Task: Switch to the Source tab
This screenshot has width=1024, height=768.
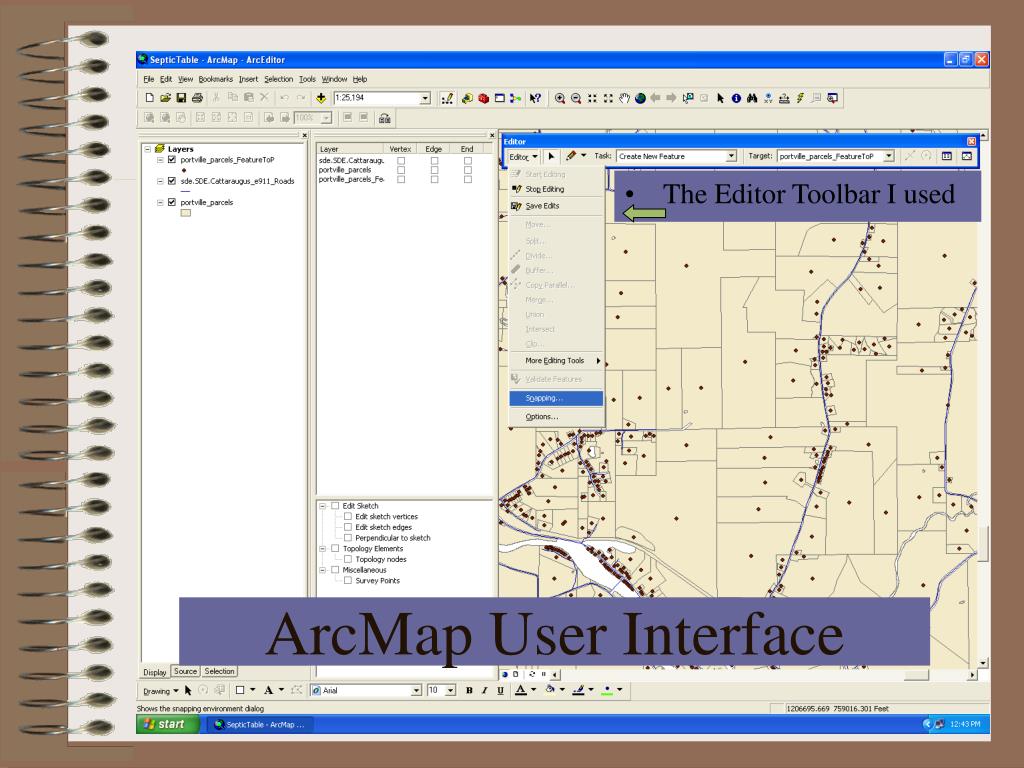Action: point(185,671)
